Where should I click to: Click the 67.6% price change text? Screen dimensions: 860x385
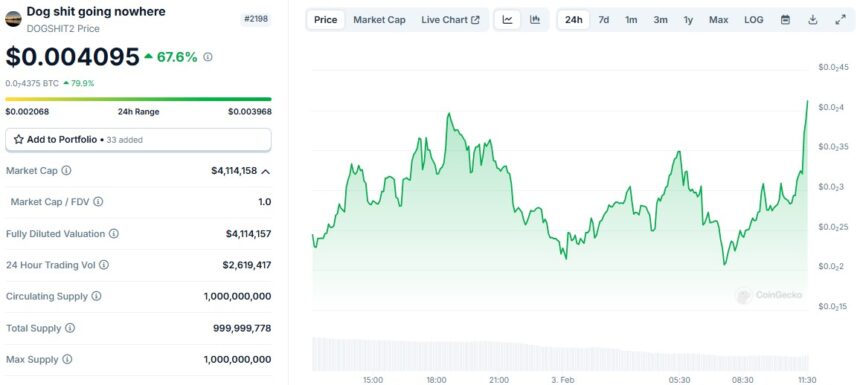pyautogui.click(x=177, y=56)
